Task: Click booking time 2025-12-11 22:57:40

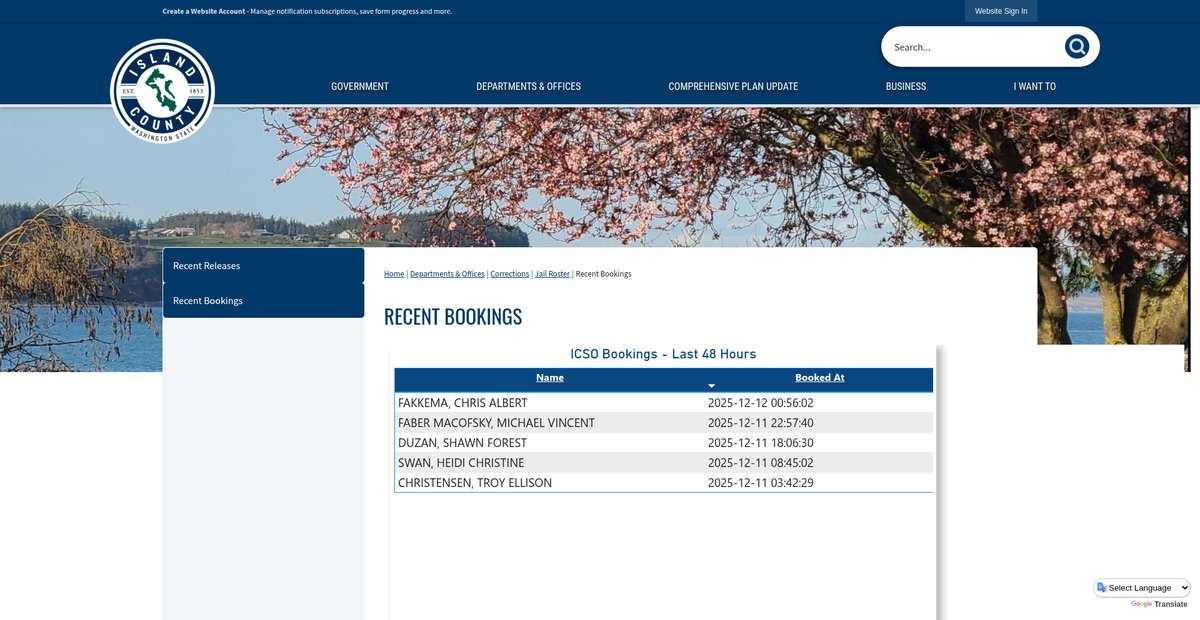Action: (x=761, y=423)
